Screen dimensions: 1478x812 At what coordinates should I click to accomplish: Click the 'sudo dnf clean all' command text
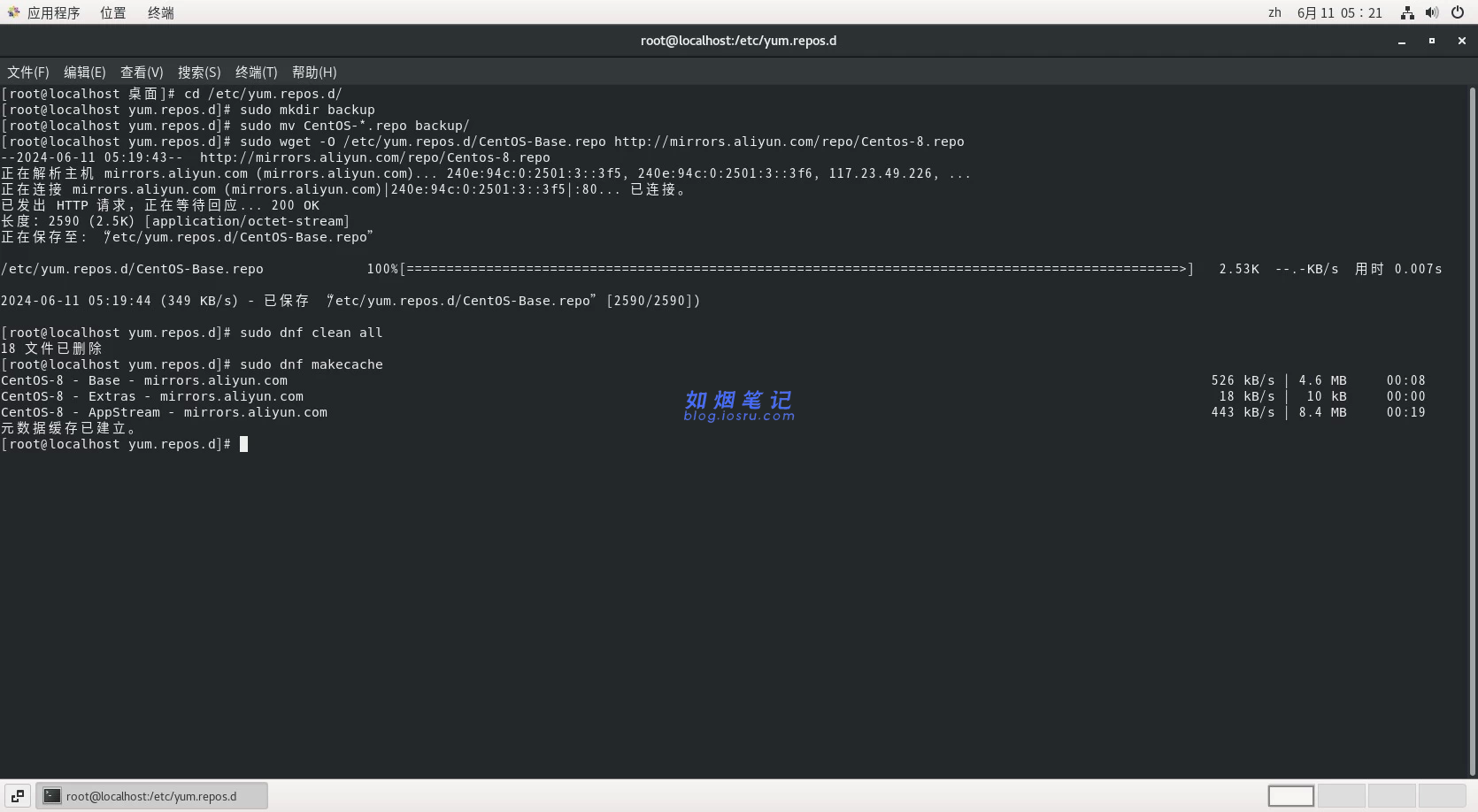tap(311, 333)
